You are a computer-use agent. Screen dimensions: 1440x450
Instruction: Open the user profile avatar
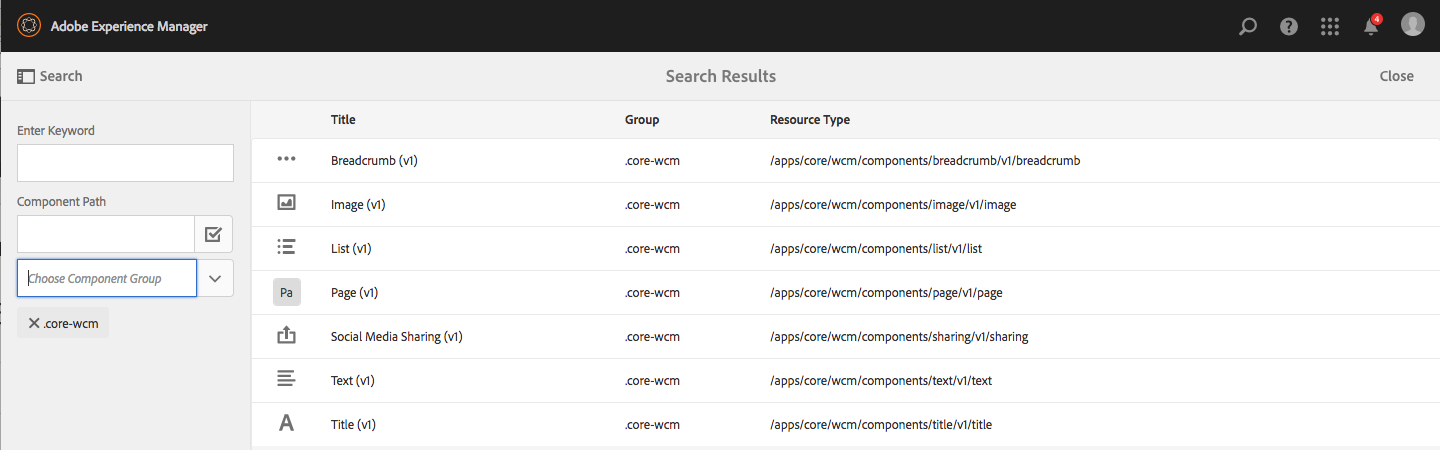click(1412, 25)
